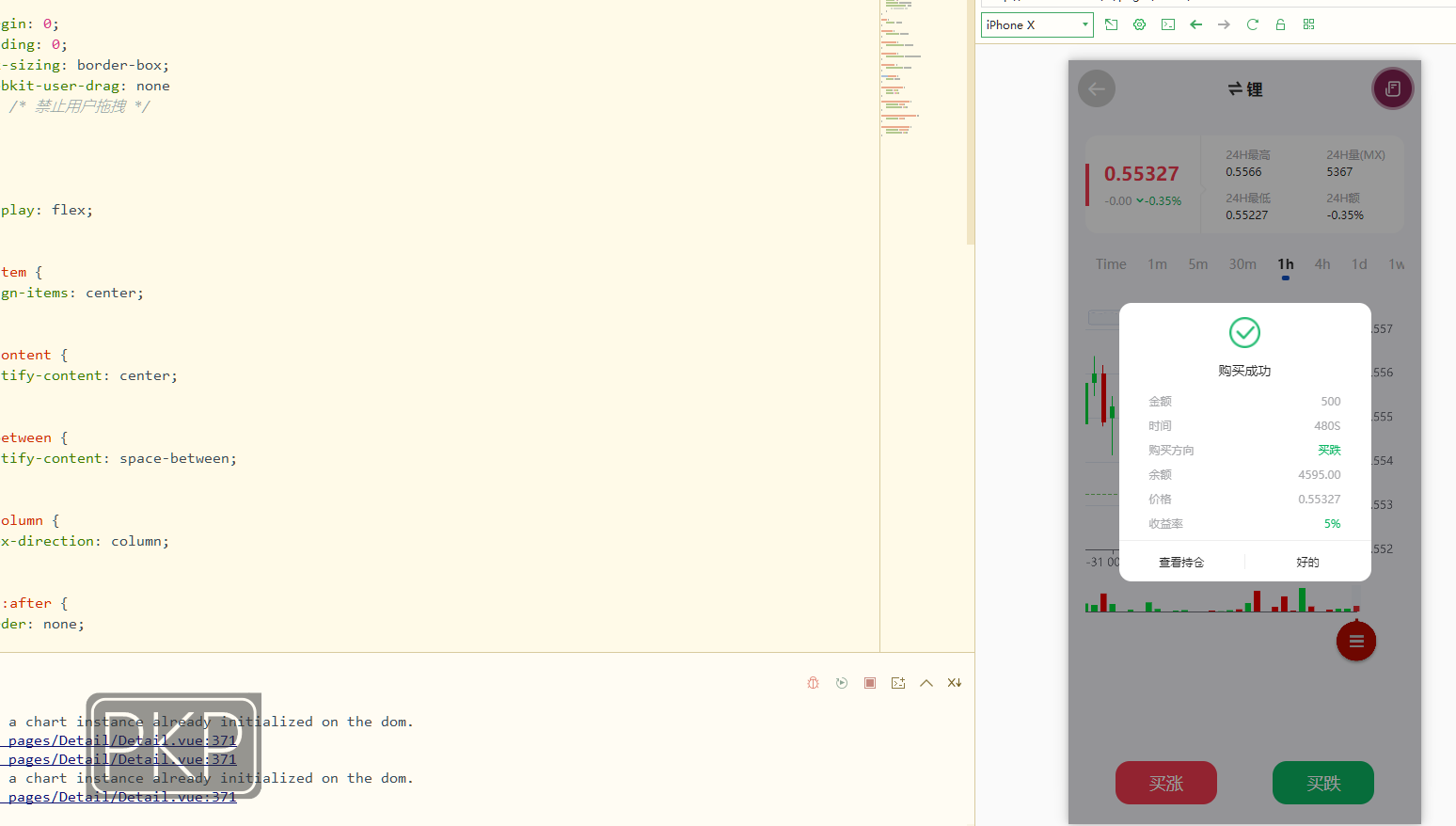
Task: Go back with the green left arrow
Action: point(1196,24)
